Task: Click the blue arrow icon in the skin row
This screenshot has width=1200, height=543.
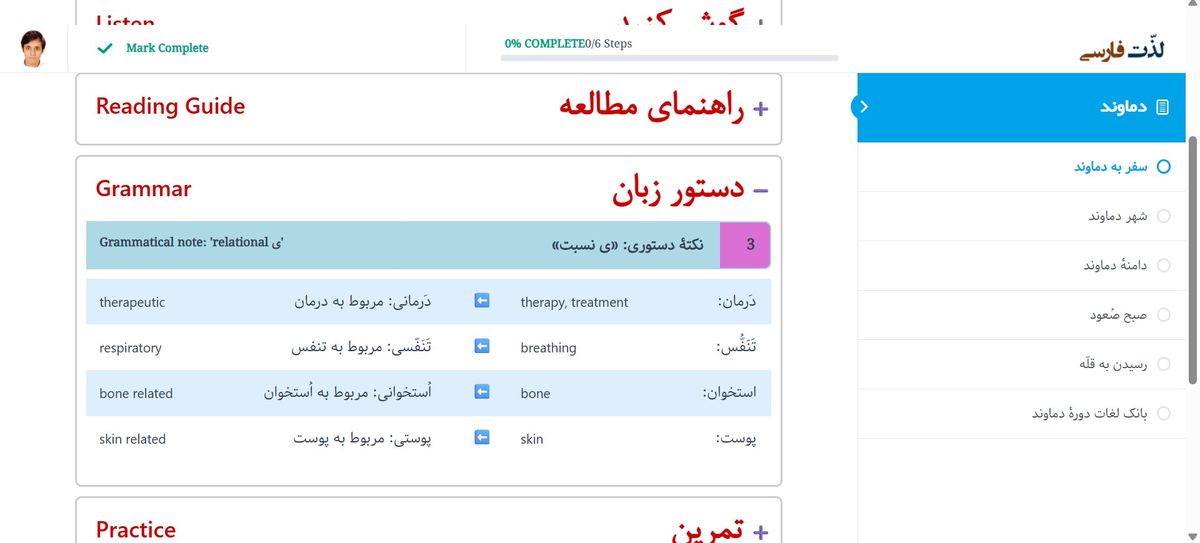Action: click(x=481, y=438)
